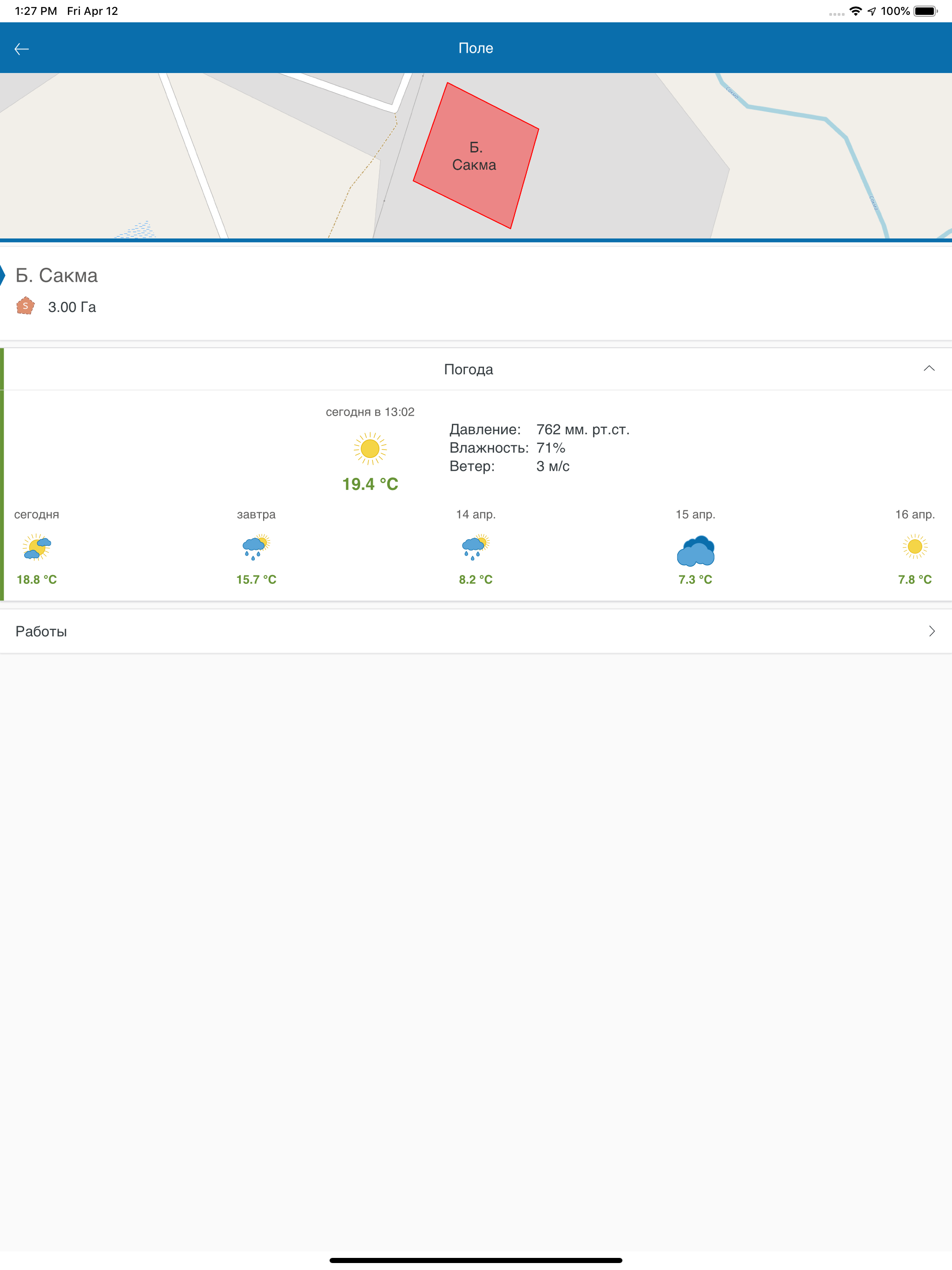This screenshot has width=952, height=1270.
Task: Click the Б. Сакма field name heading
Action: pos(56,276)
